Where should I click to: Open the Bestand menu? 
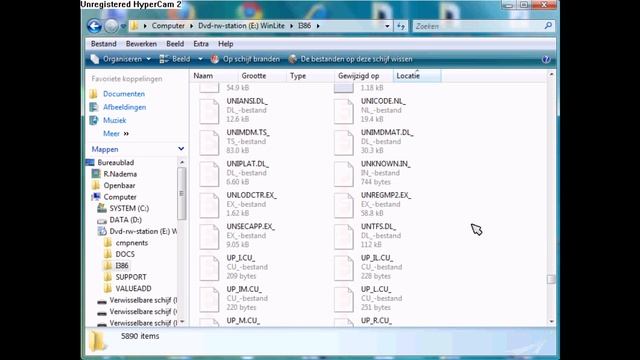point(104,44)
